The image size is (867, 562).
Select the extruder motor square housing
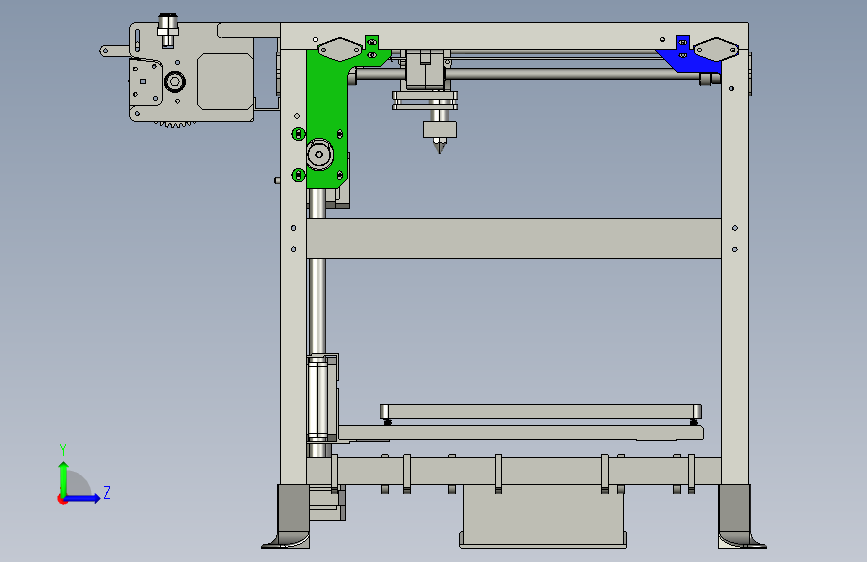225,81
